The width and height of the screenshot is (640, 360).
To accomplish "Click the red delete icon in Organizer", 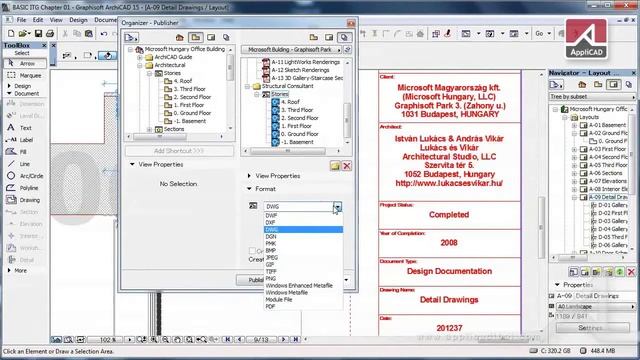I will [x=347, y=166].
